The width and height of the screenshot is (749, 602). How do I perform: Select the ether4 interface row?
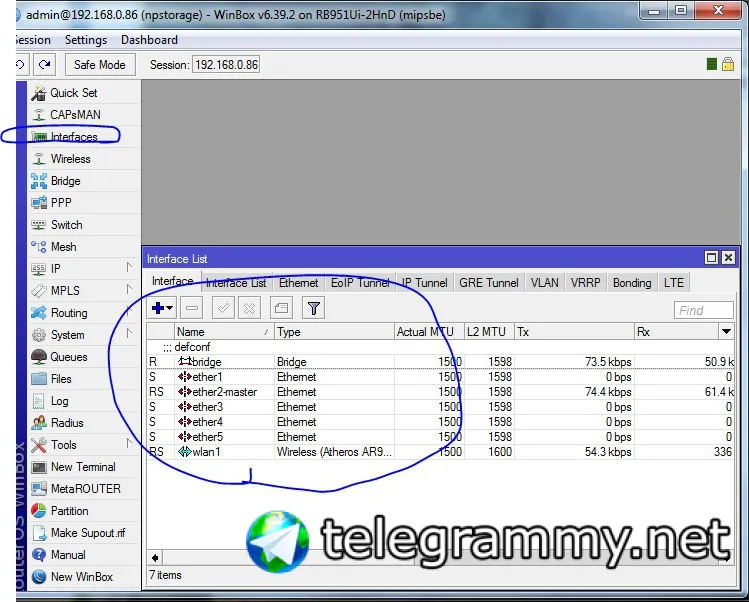(440, 422)
